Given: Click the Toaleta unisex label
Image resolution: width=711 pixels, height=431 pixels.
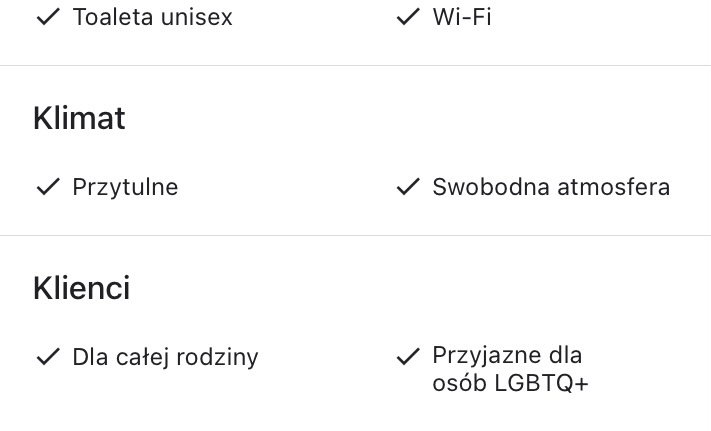Looking at the screenshot, I should 152,17.
